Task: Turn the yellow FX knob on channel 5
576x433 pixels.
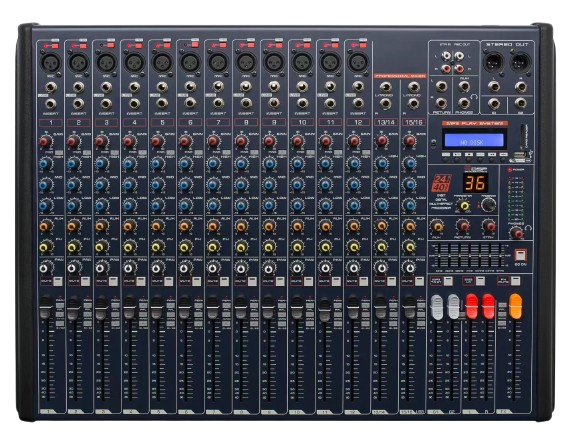Action: (157, 247)
